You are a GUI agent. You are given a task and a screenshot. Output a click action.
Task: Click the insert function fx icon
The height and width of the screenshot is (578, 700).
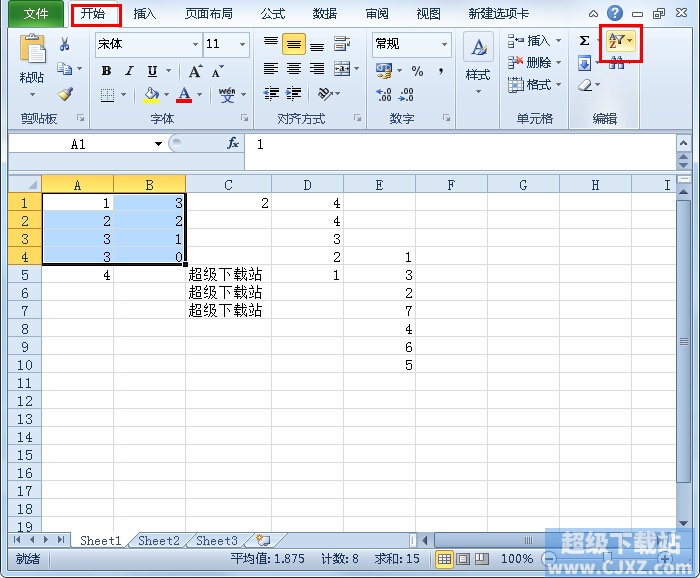click(233, 143)
